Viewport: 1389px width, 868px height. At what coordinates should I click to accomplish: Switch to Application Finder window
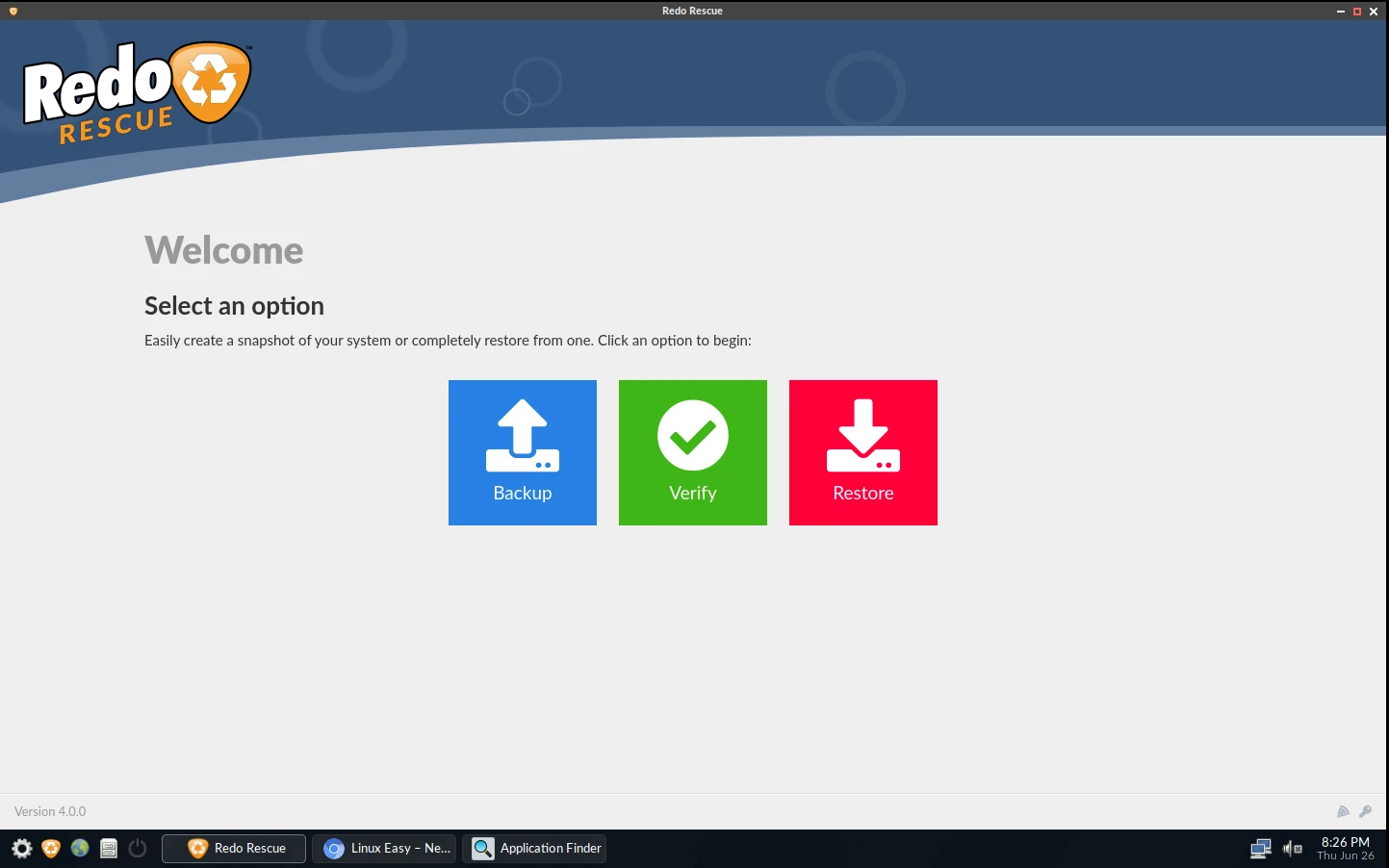pos(535,848)
